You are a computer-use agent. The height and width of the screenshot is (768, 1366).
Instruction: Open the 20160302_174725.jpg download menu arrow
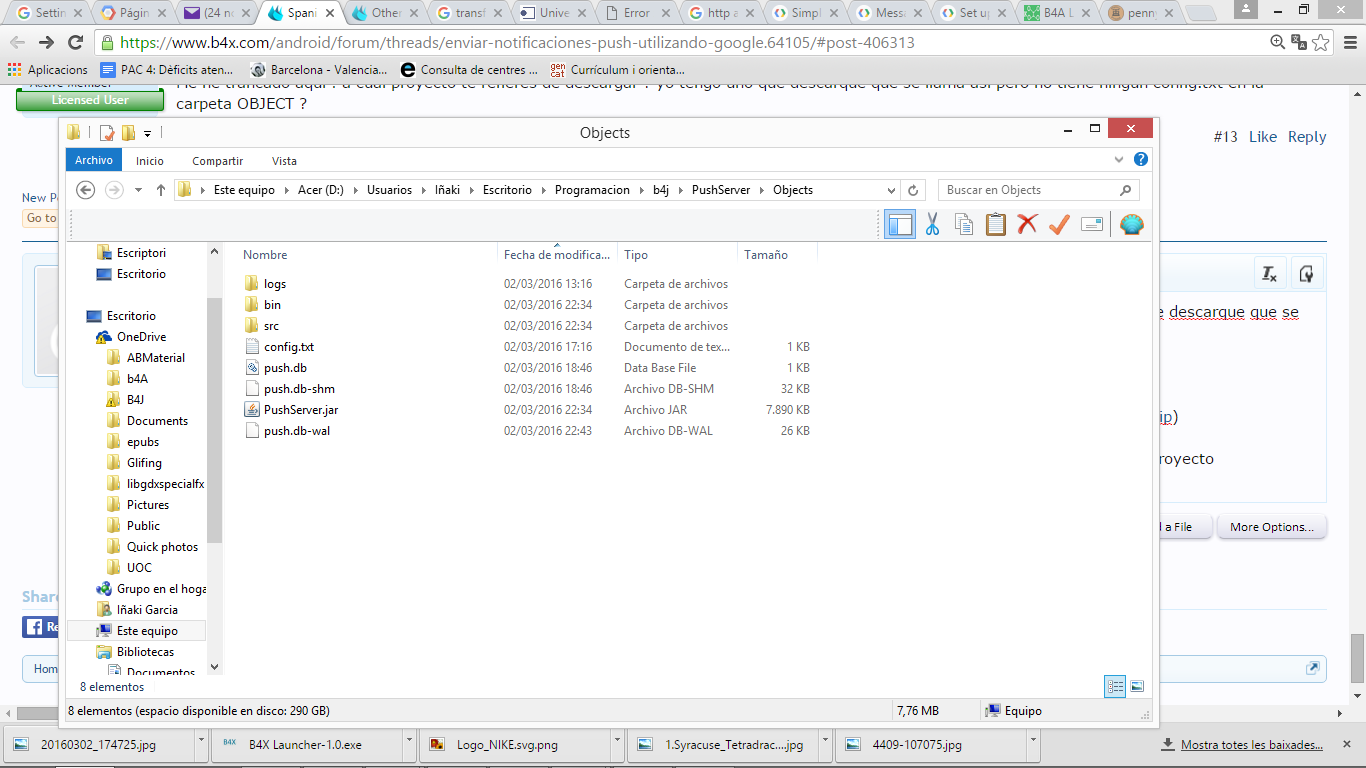pyautogui.click(x=202, y=744)
